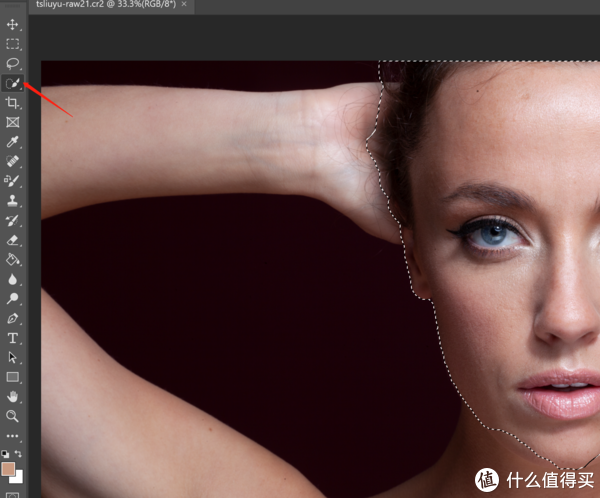Viewport: 600px width, 498px height.
Task: Select the Paint Bucket tool
Action: click(x=12, y=260)
